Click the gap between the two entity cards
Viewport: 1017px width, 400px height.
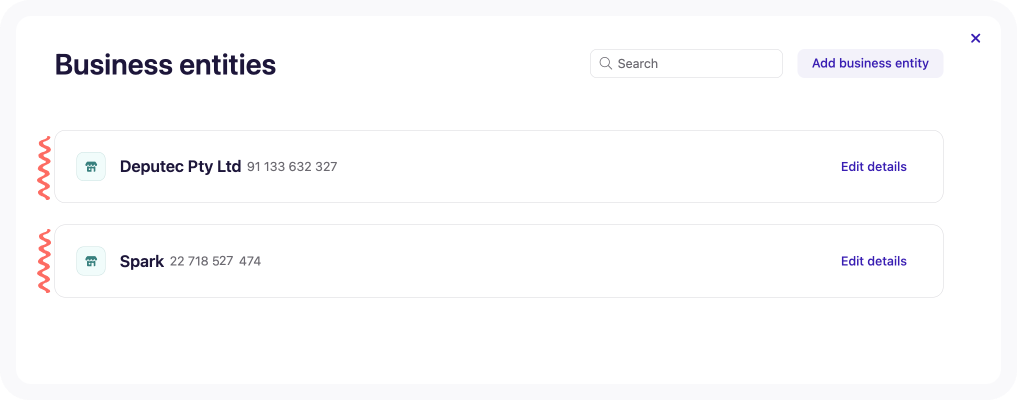coord(499,214)
